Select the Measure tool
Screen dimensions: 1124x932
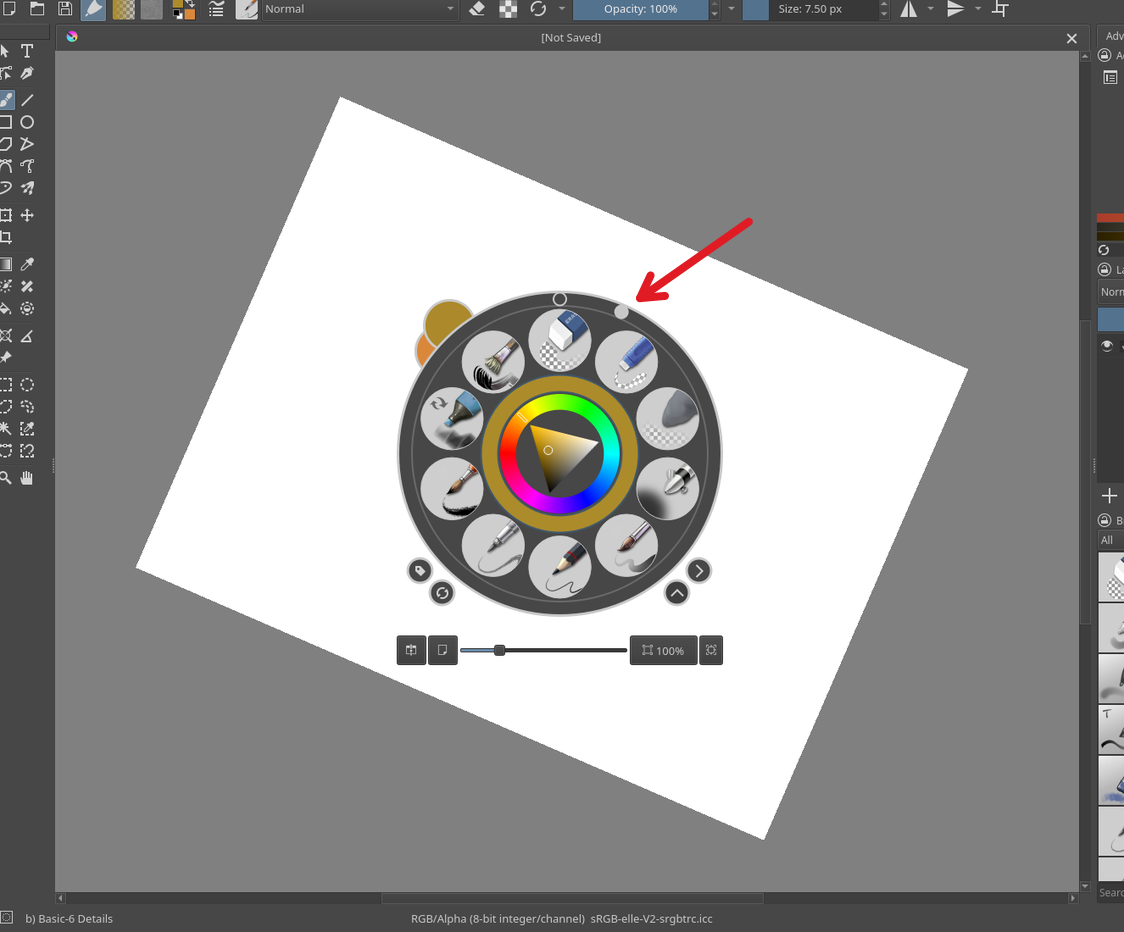pos(27,336)
